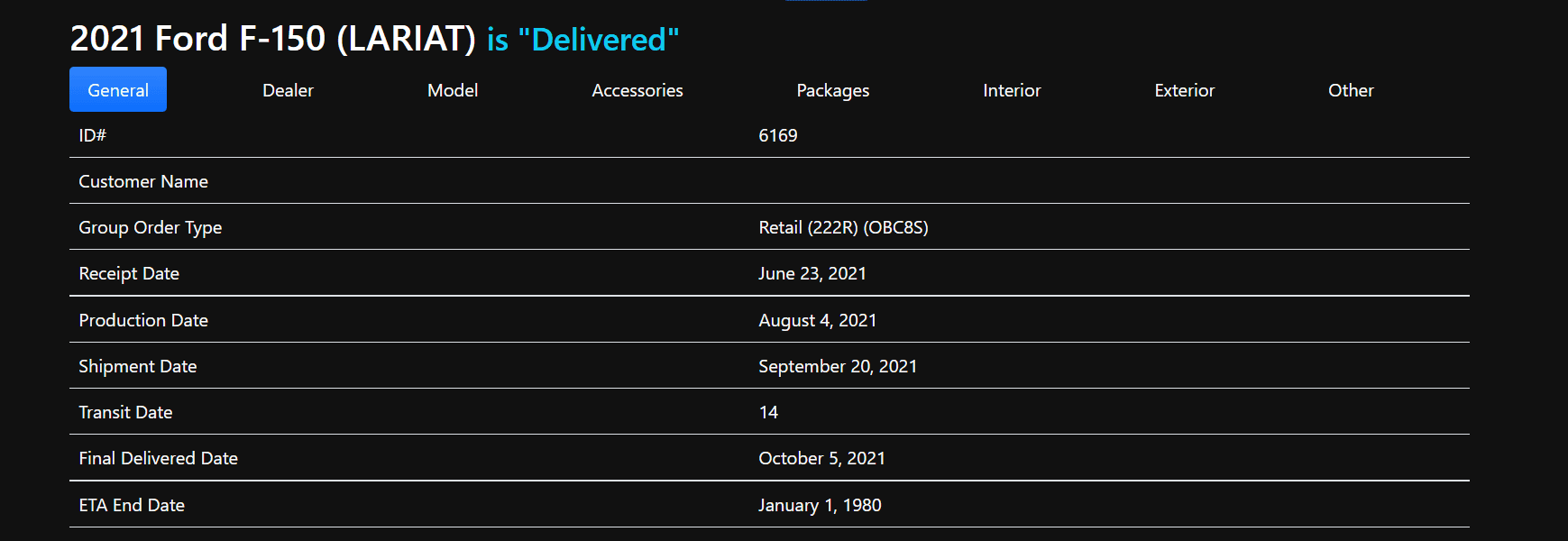Viewport: 1568px width, 541px height.
Task: Switch to the Exterior tab
Action: pyautogui.click(x=1185, y=90)
